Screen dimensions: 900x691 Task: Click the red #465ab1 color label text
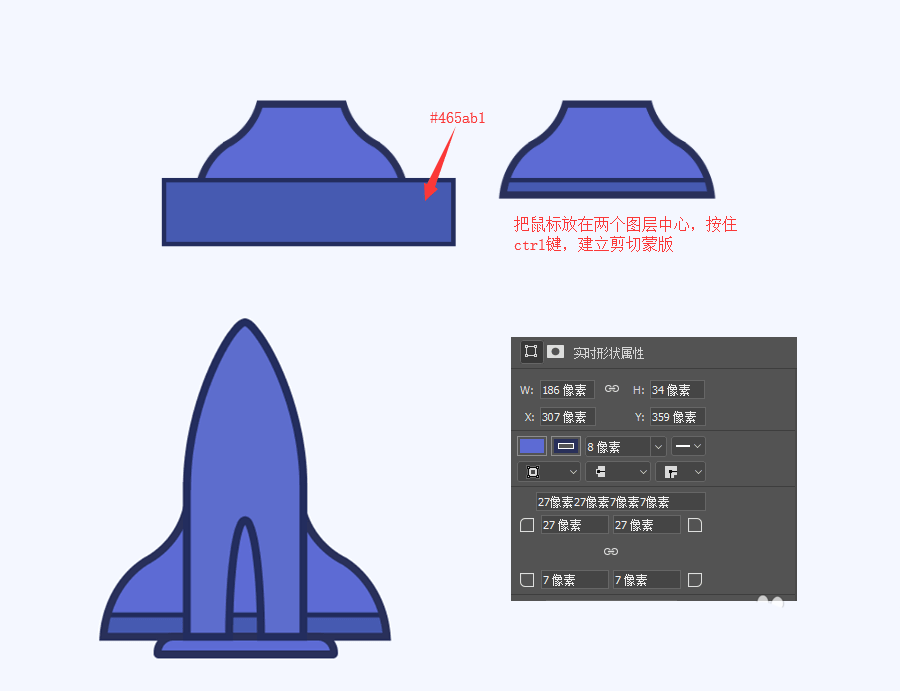[456, 117]
